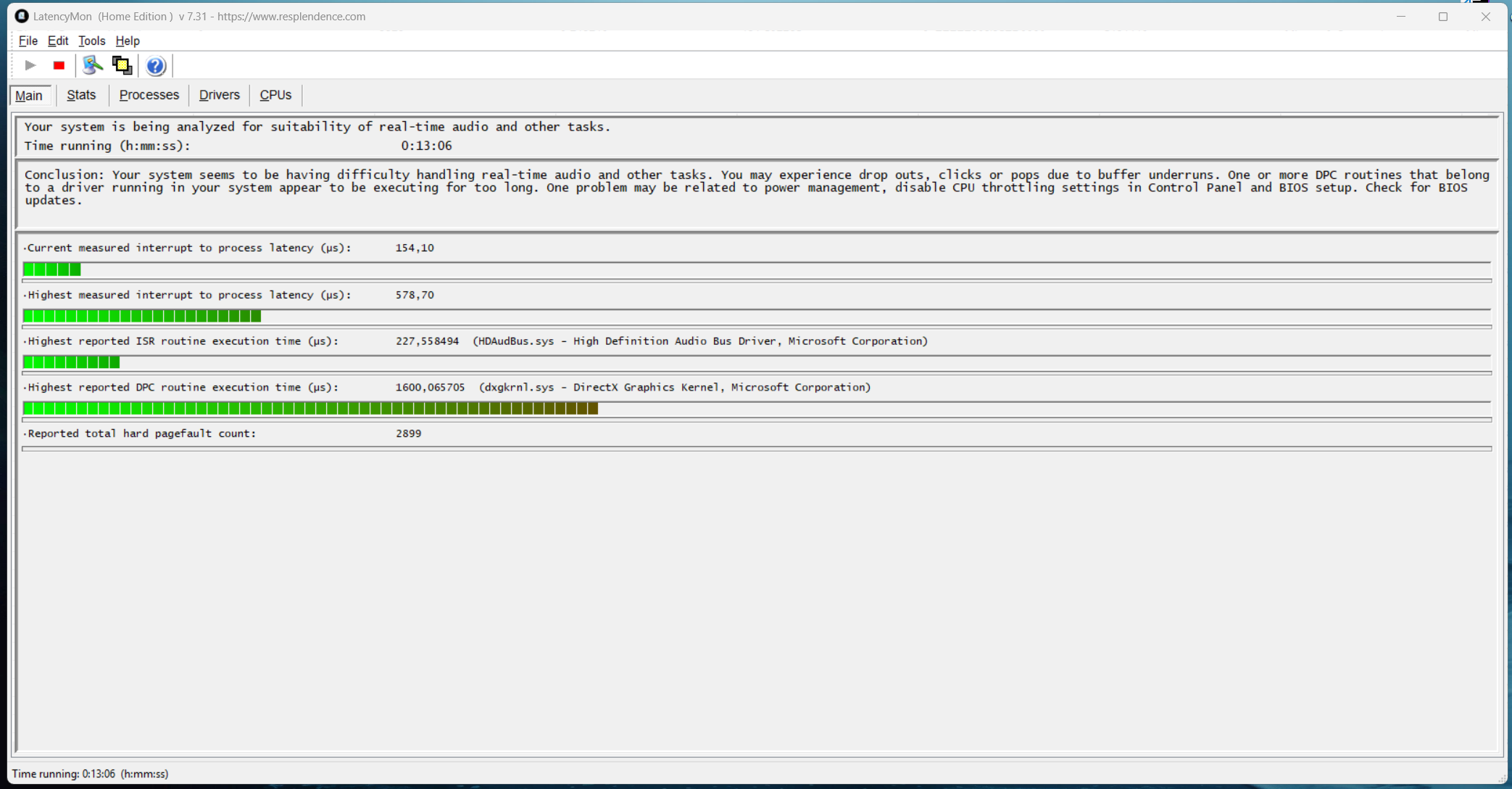Viewport: 1512px width, 789px height.
Task: Click 'Current measured interrupt to process latency' label
Action: pos(188,248)
